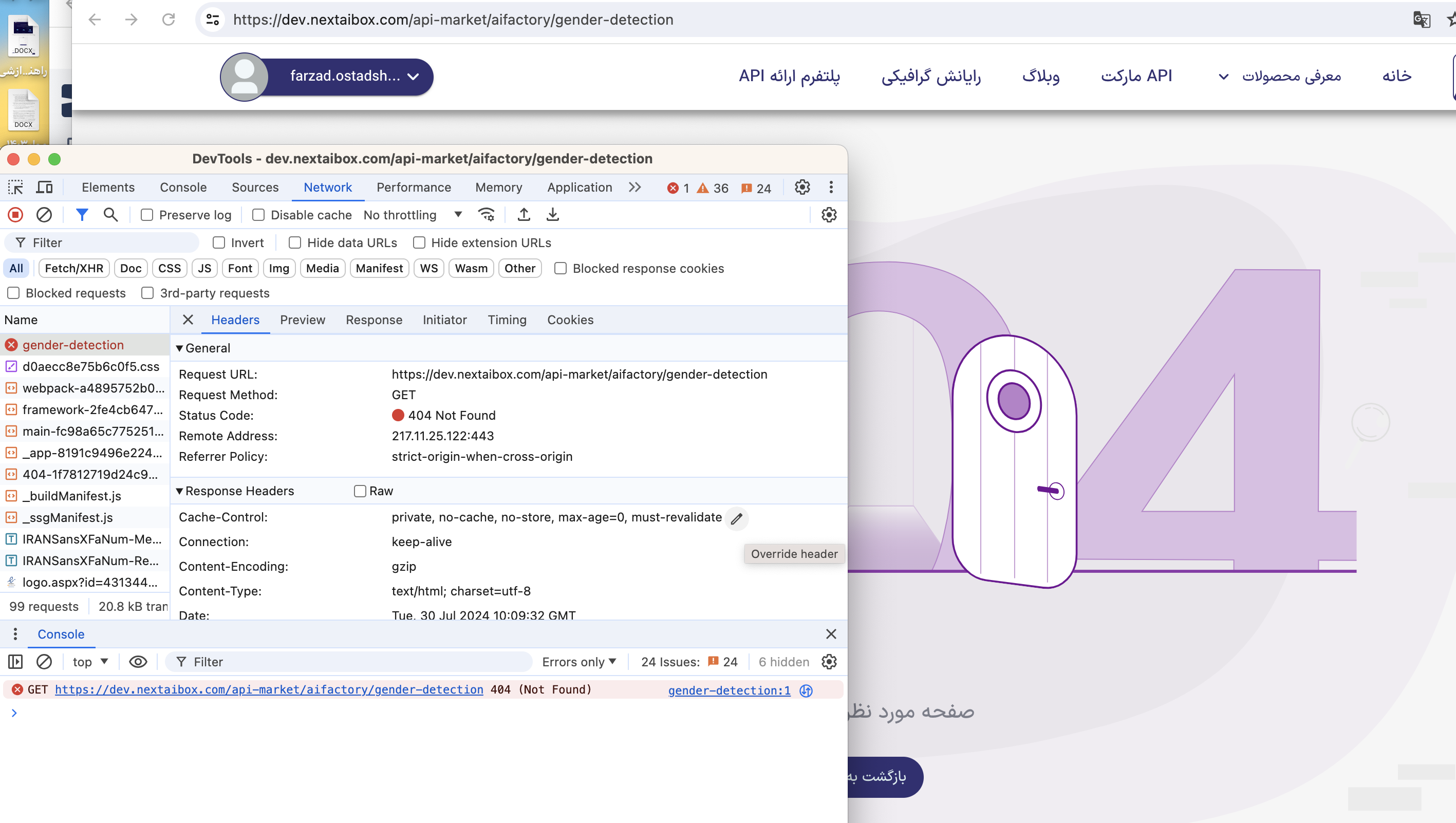Image resolution: width=1456 pixels, height=823 pixels.
Task: Click the gender-detection URL link in console
Action: coord(269,689)
